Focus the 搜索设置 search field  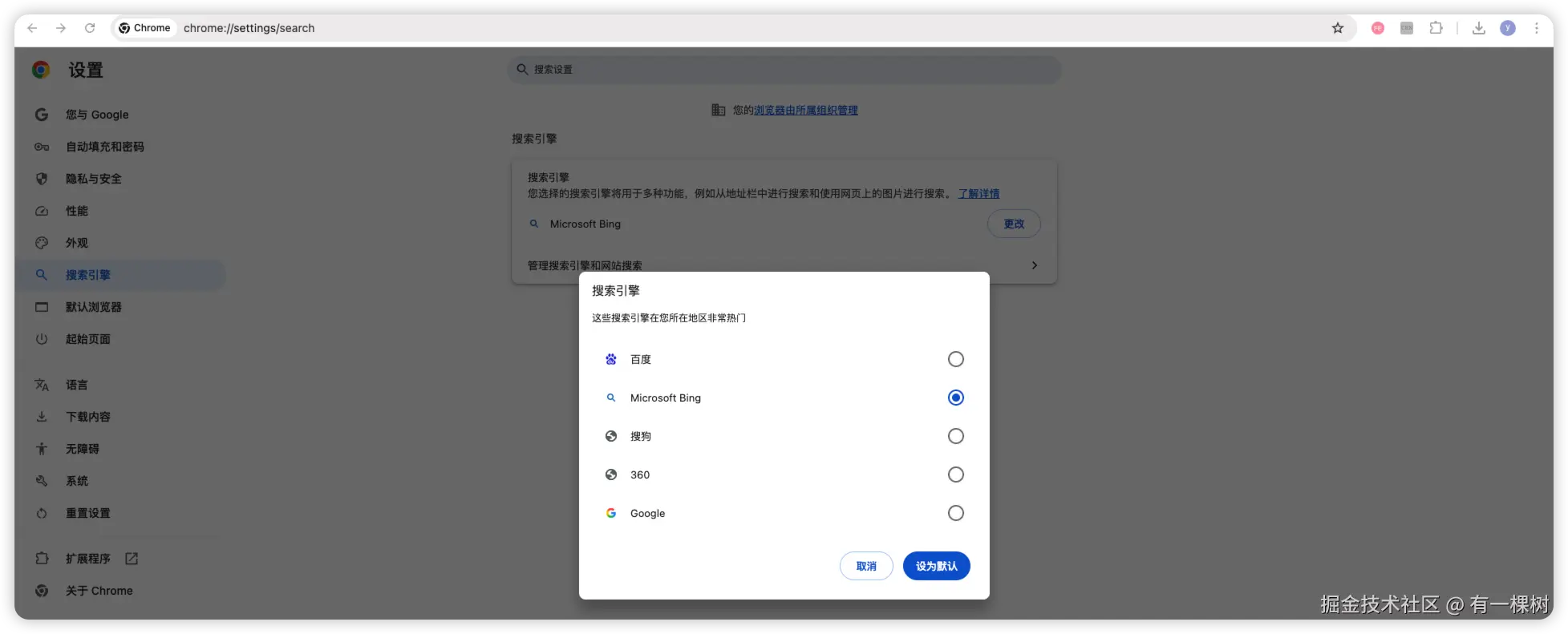[784, 70]
